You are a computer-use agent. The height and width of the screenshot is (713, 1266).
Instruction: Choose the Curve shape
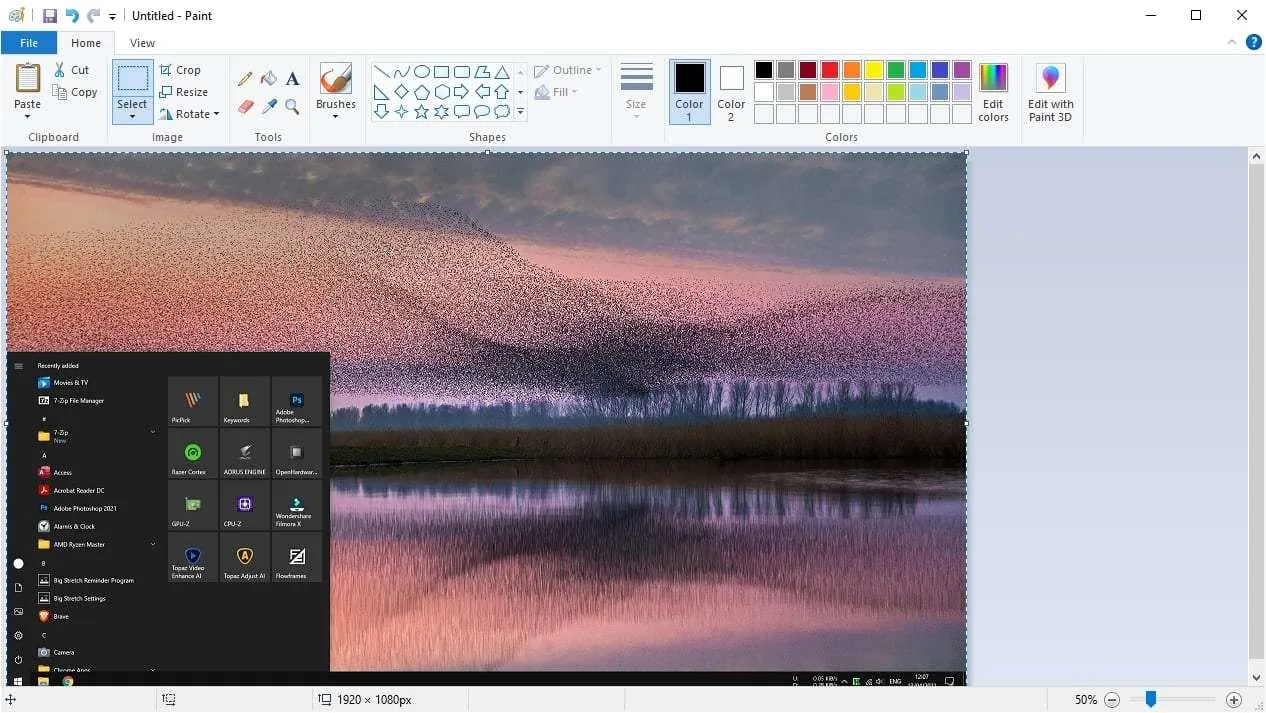coord(402,72)
